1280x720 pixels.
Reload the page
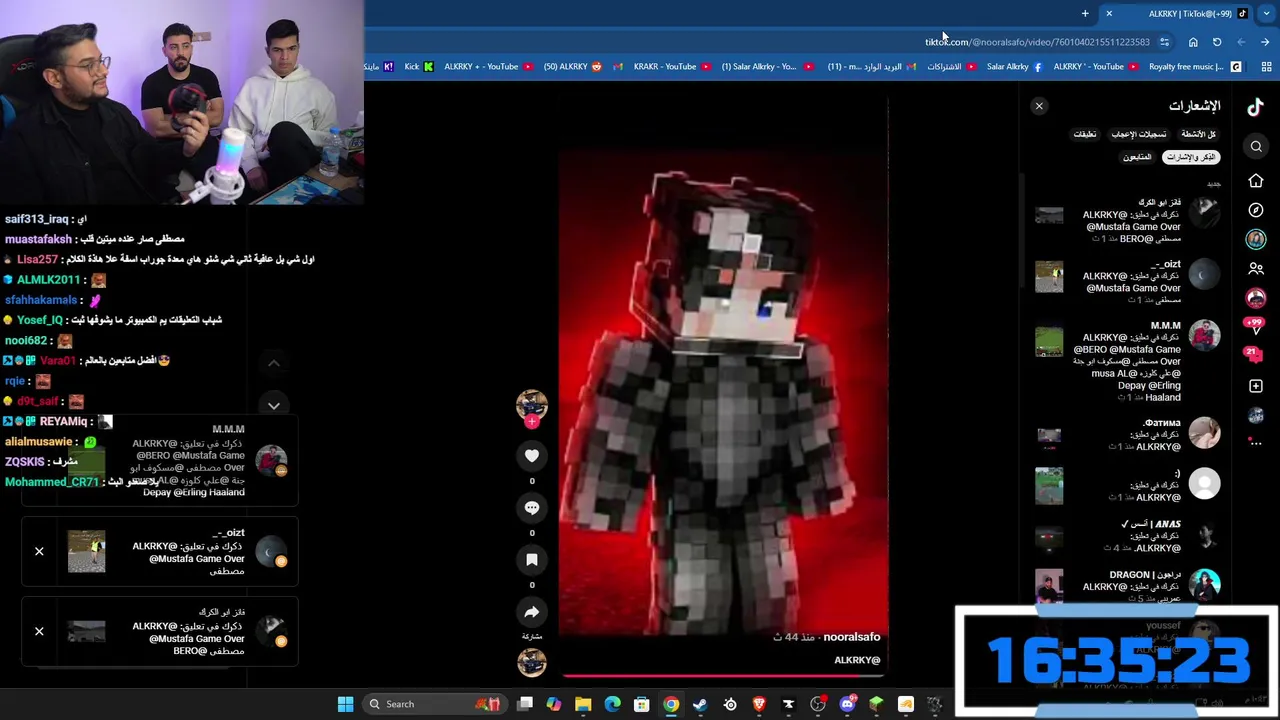tap(1217, 42)
